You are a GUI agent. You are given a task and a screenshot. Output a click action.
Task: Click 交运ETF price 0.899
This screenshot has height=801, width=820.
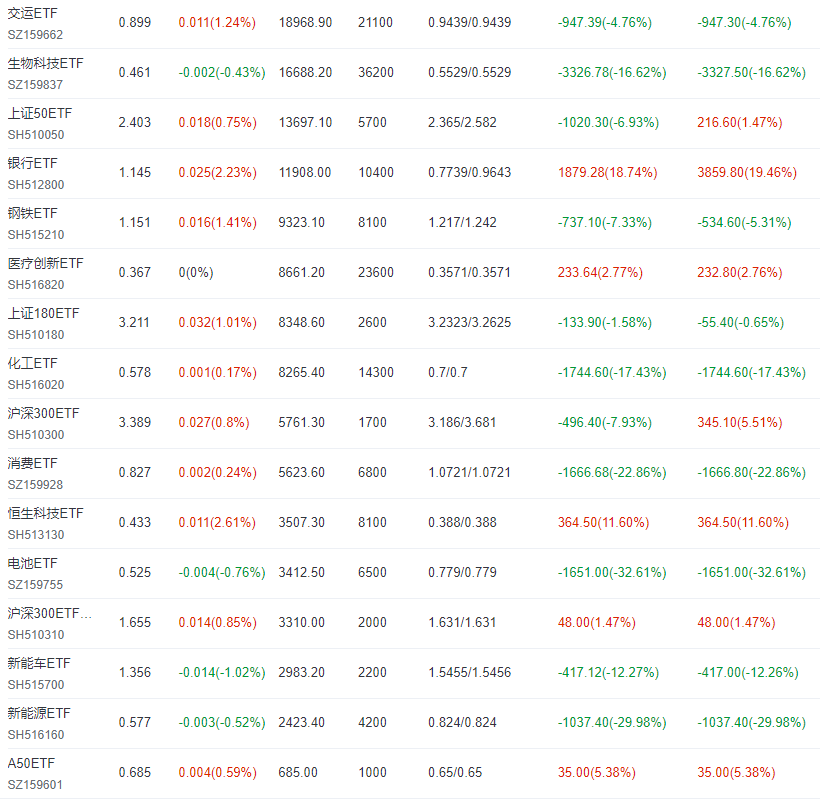135,22
